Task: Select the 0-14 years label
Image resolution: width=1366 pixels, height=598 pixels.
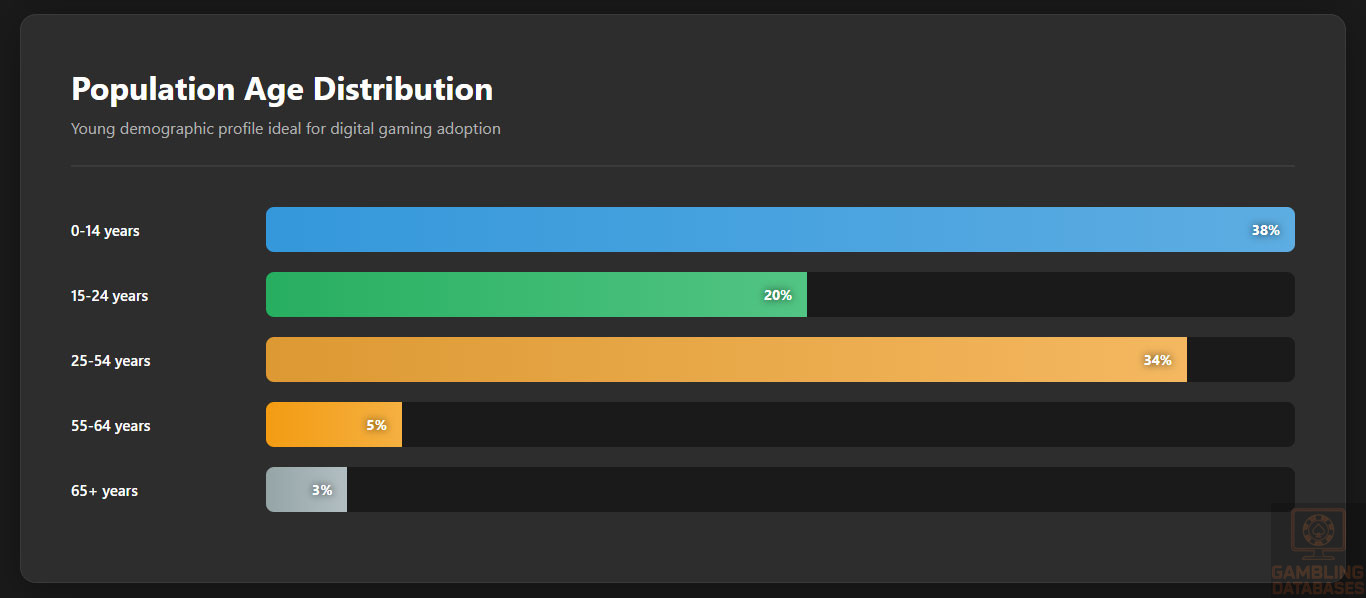Action: click(105, 231)
